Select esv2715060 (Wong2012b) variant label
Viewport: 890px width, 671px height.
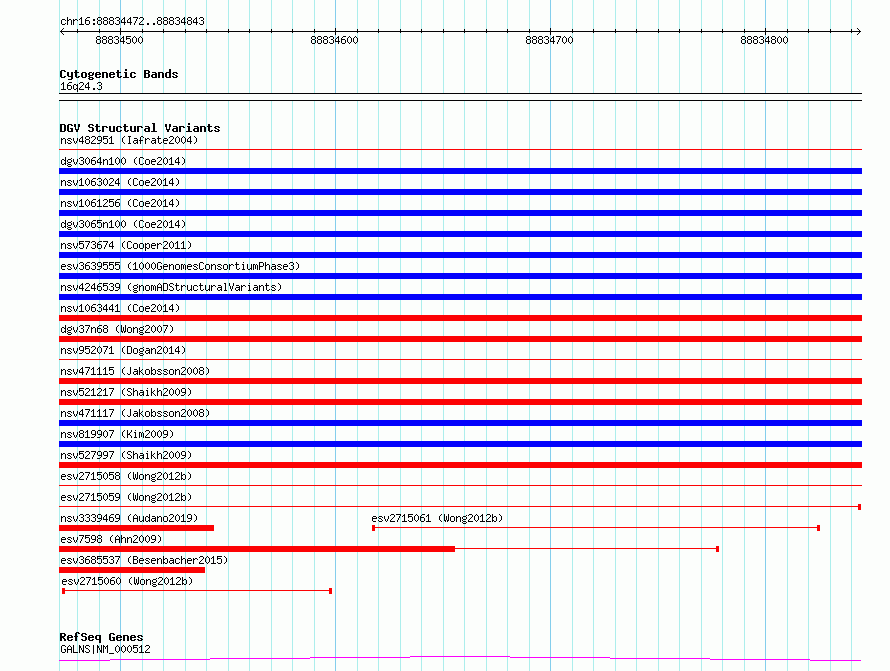point(127,581)
